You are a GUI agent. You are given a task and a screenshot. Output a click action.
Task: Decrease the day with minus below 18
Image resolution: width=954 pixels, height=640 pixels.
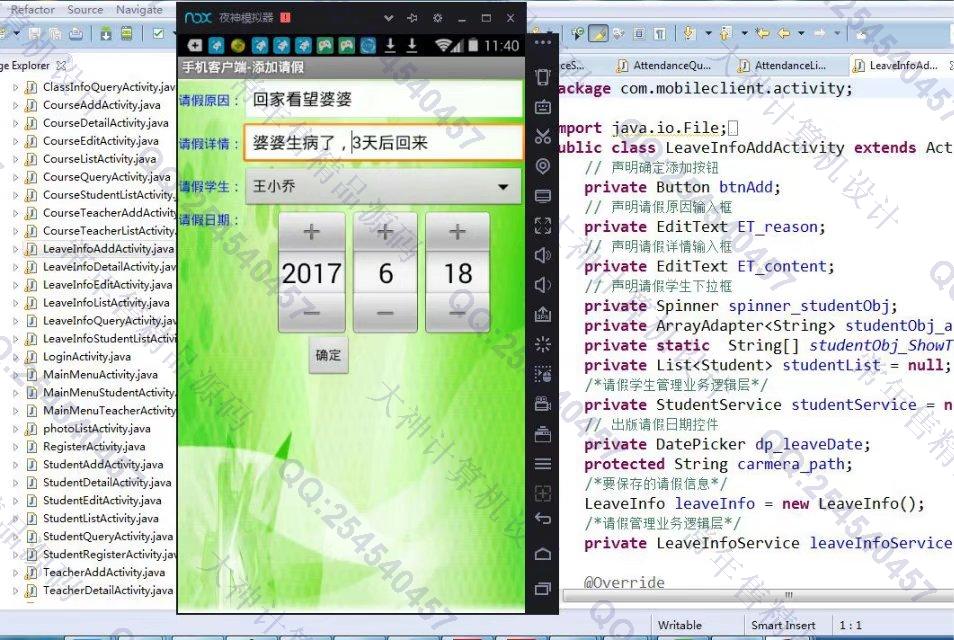[x=458, y=313]
